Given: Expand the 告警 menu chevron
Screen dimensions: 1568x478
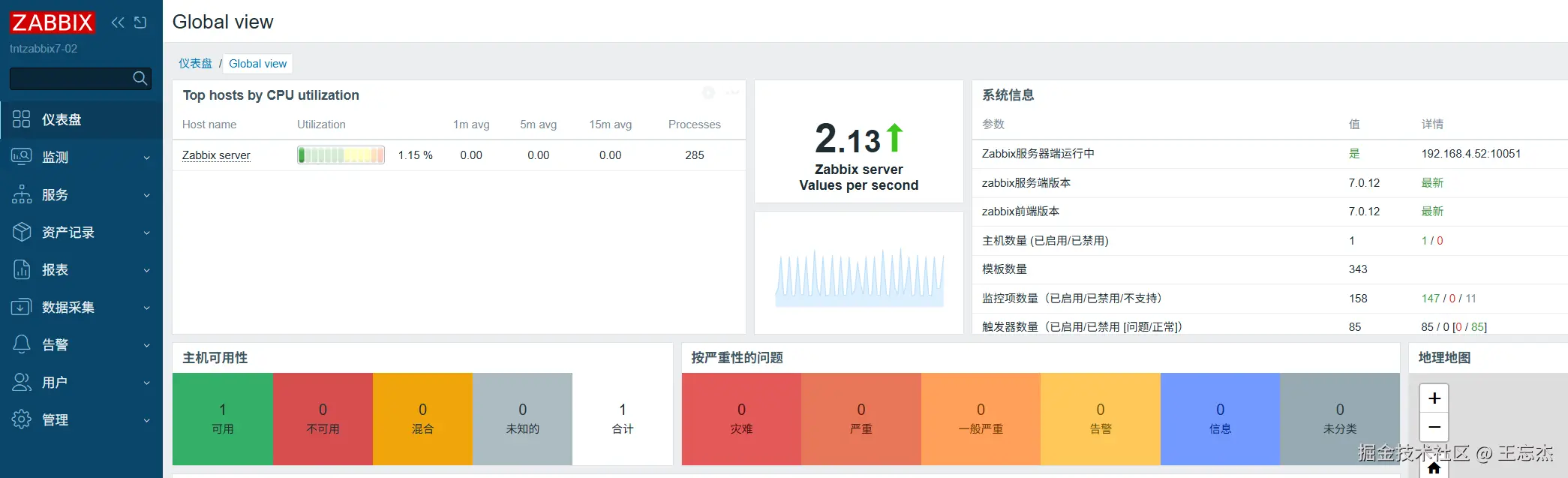Looking at the screenshot, I should 147,345.
